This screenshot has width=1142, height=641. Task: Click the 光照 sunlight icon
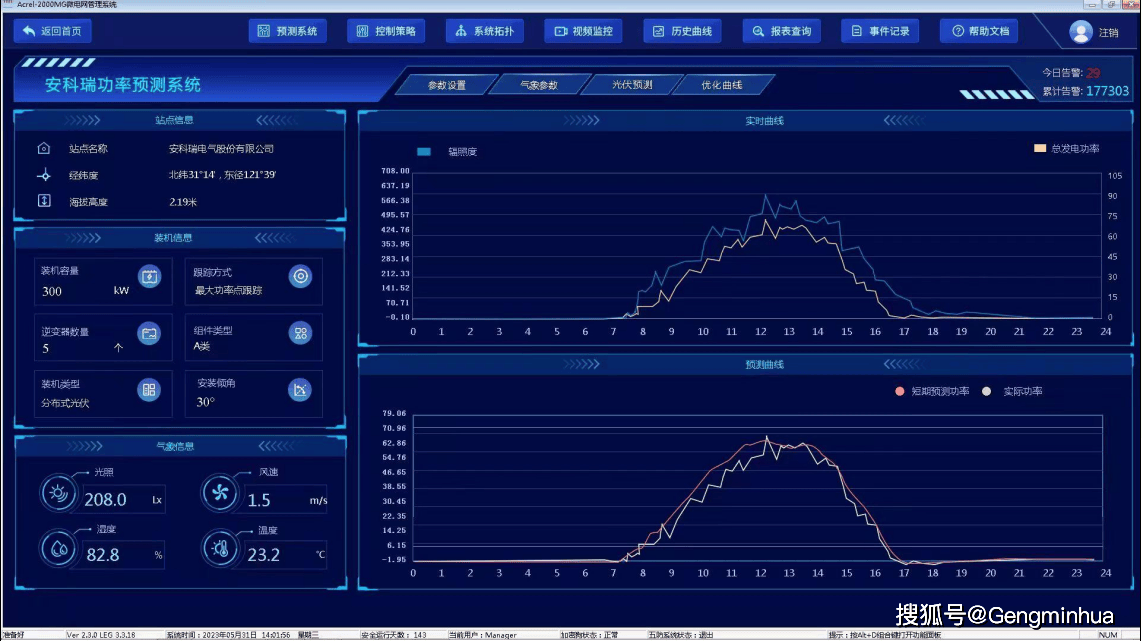click(58, 493)
